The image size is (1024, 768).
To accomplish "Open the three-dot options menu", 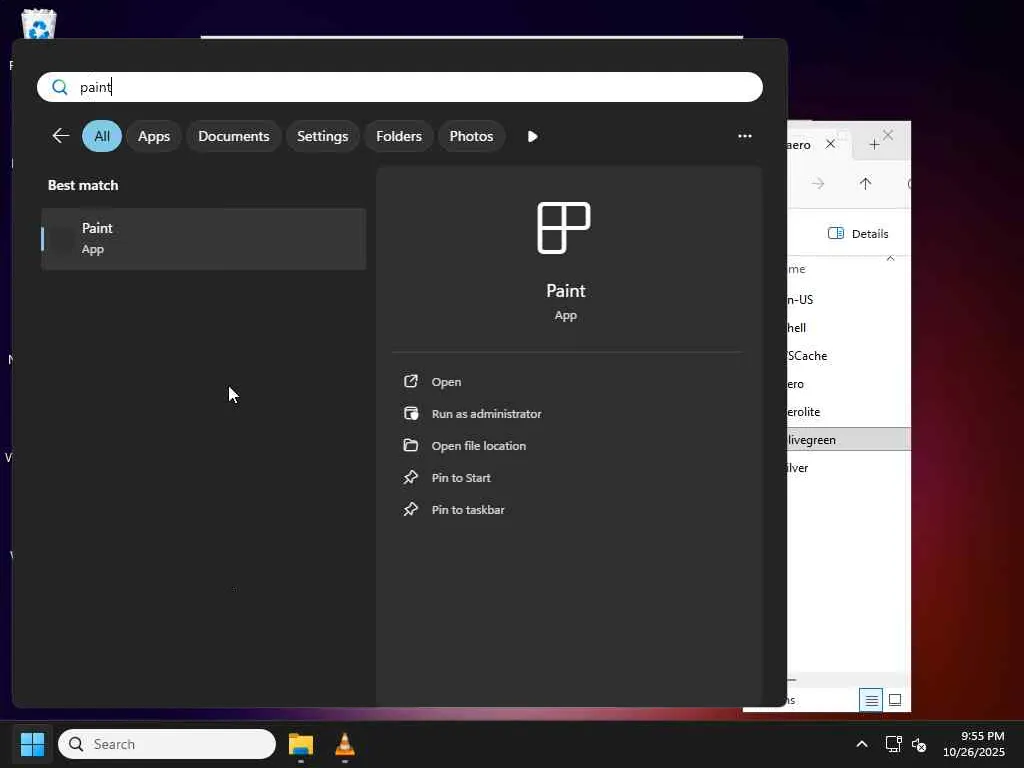I will (744, 136).
